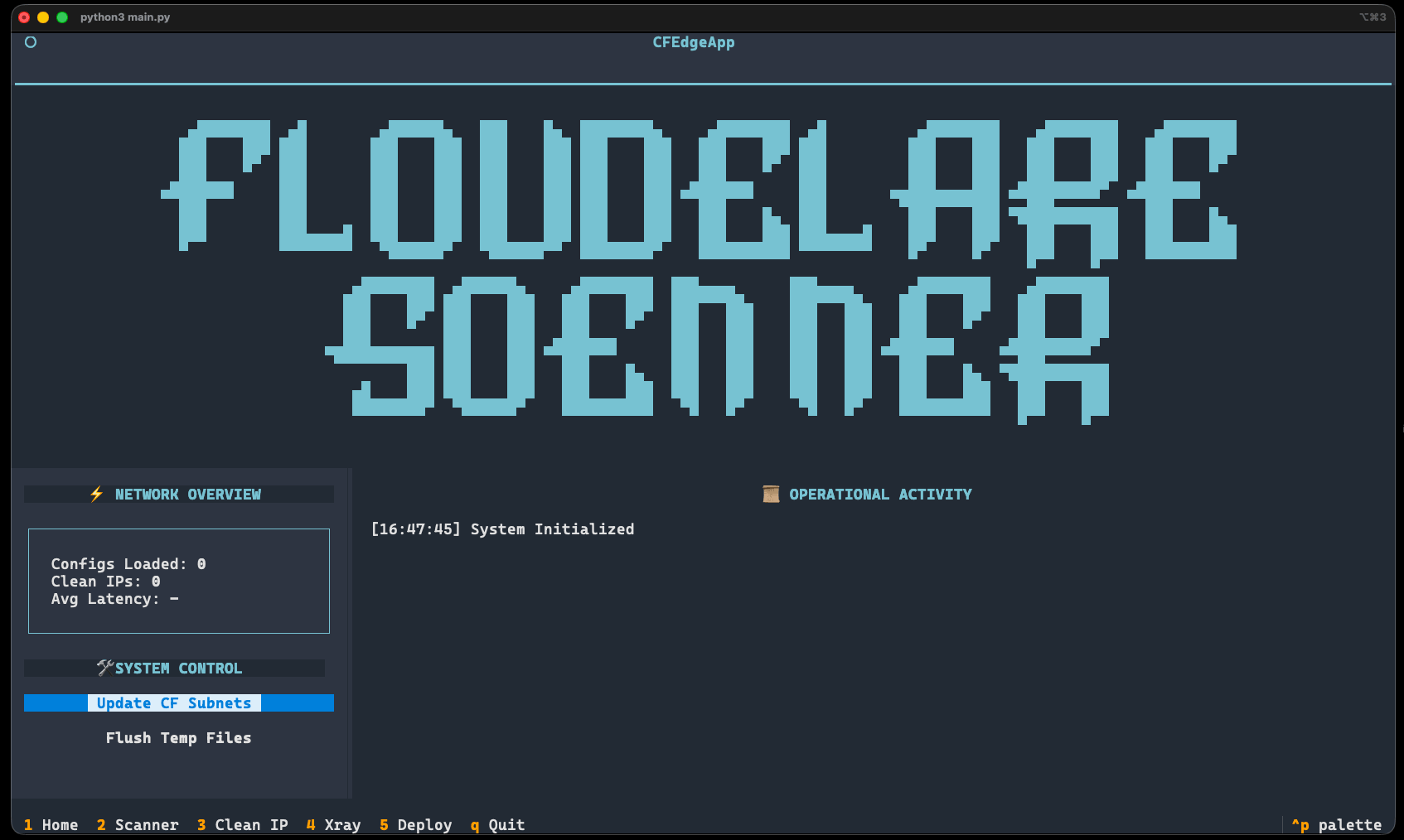Switch to the Xray screen
1404x840 pixels.
tap(334, 825)
